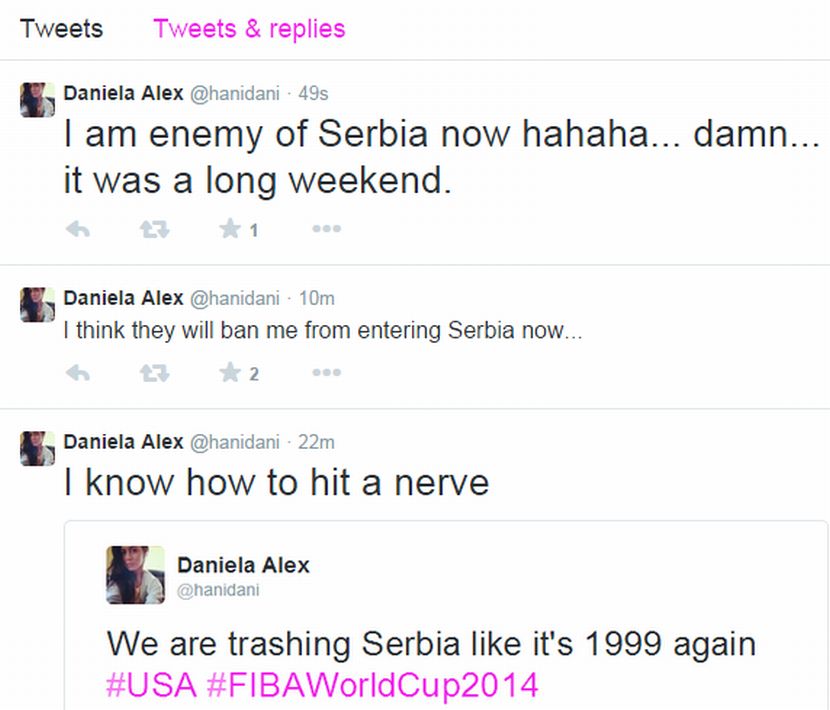The height and width of the screenshot is (710, 830).
Task: Switch to the Tweets tab
Action: (61, 28)
